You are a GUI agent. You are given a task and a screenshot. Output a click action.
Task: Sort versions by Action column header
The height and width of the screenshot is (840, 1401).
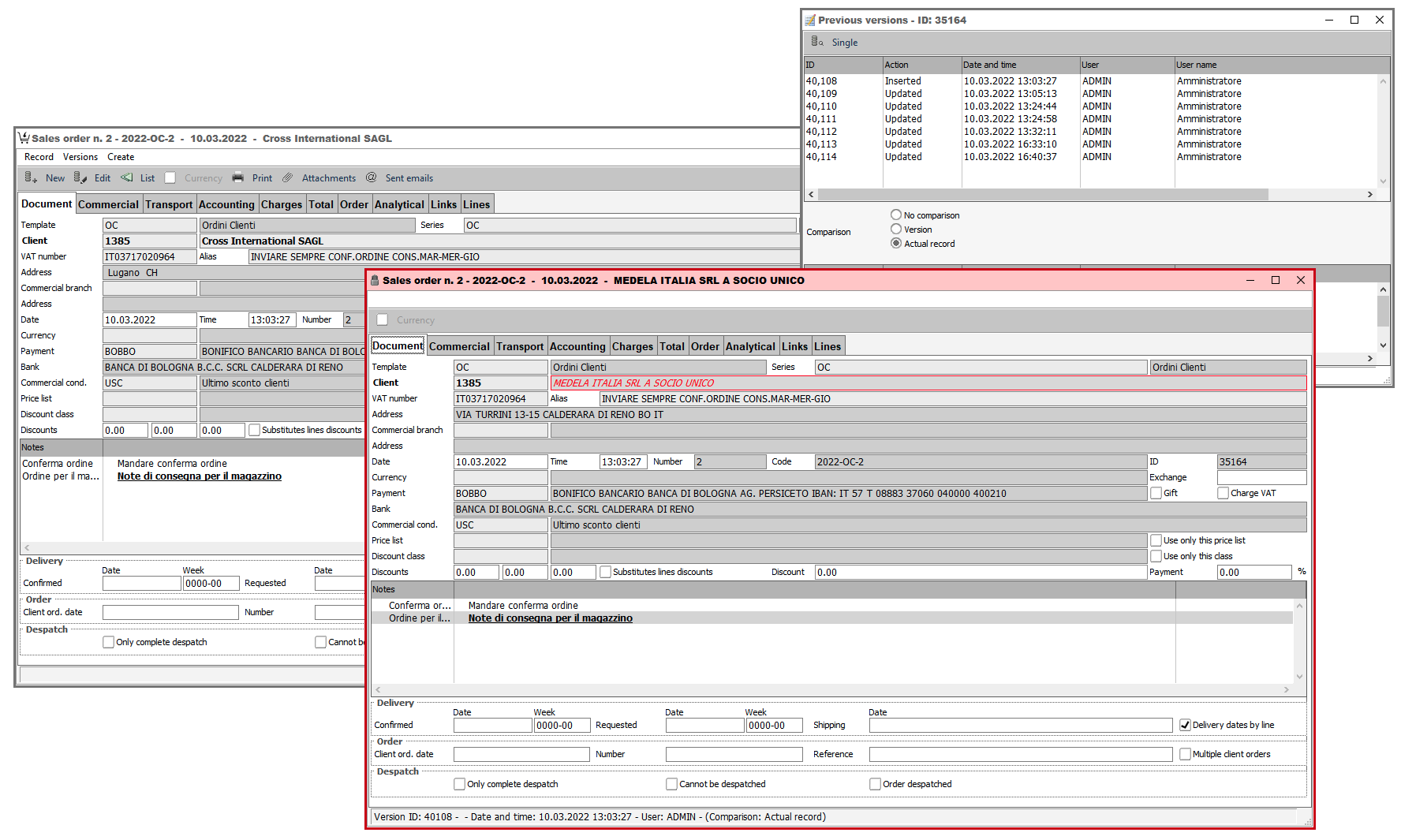click(x=921, y=65)
